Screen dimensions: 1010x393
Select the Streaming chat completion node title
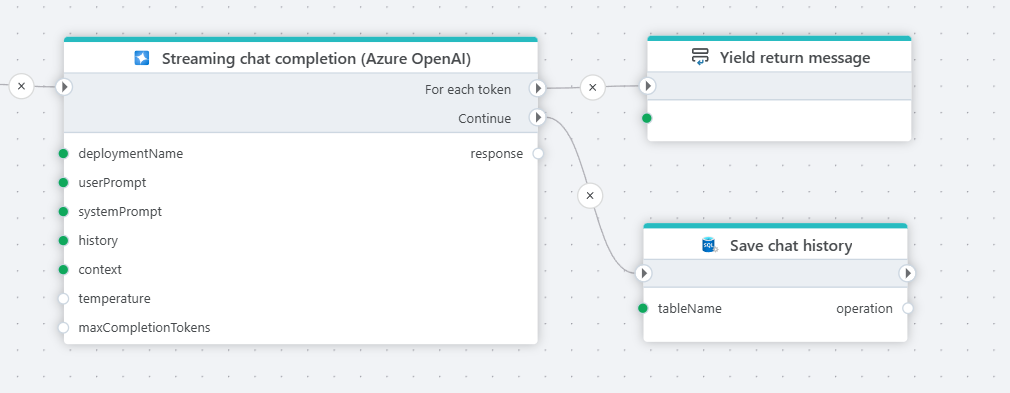tap(316, 59)
